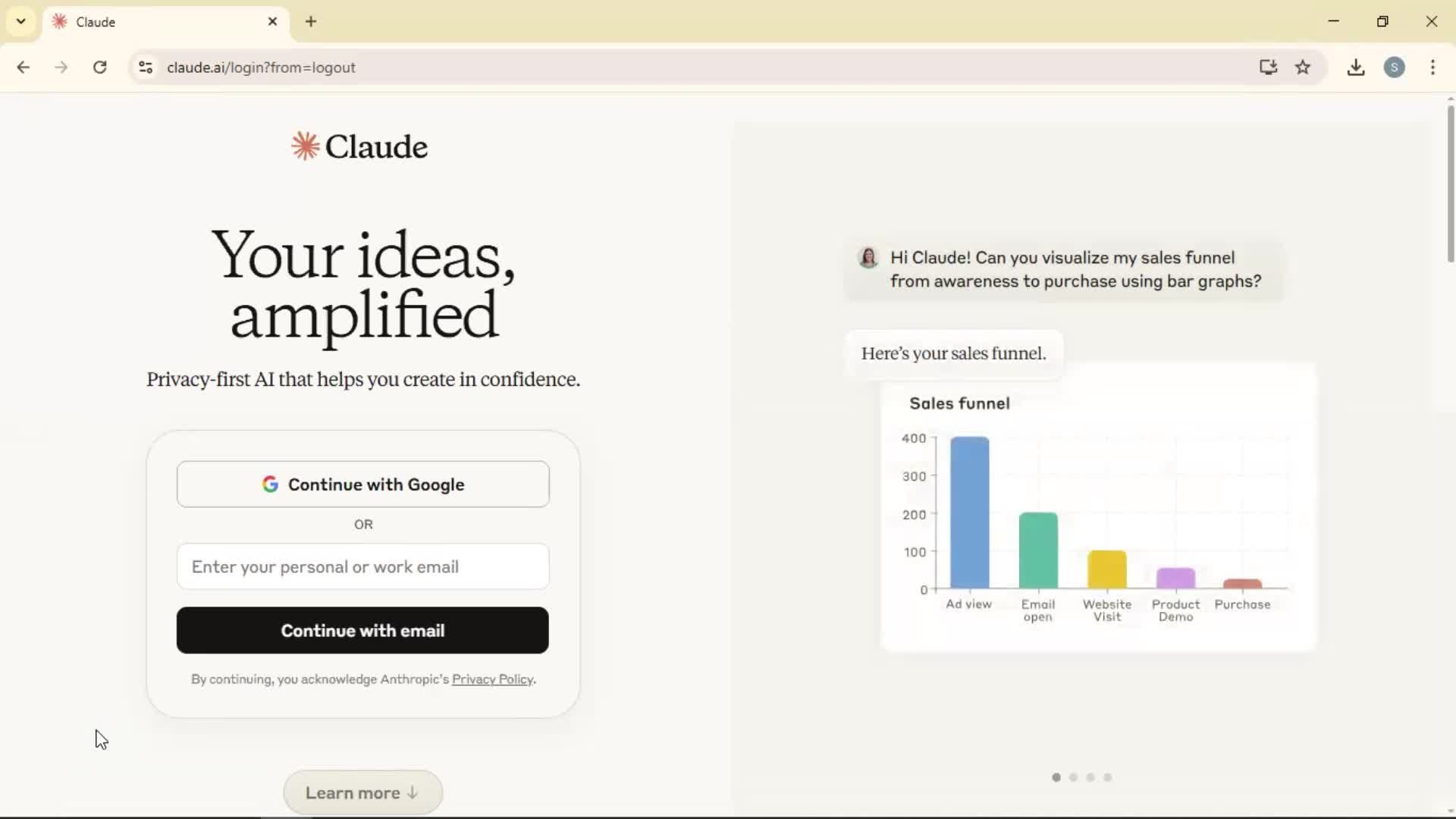Open the tab search dropdown arrow
The width and height of the screenshot is (1456, 819).
pos(21,21)
